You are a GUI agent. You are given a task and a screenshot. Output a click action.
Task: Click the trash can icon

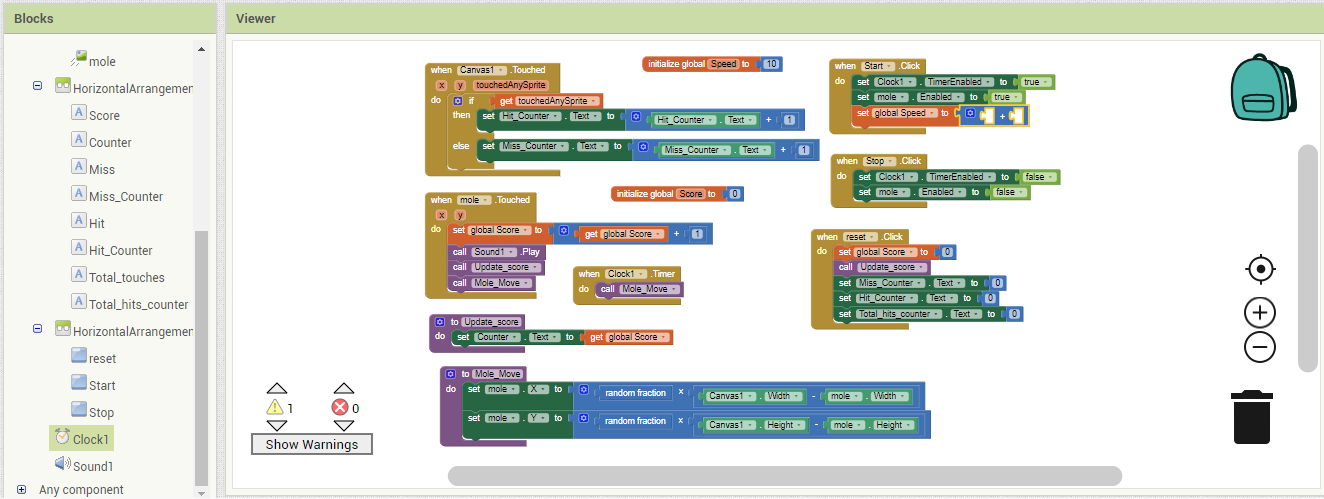point(1251,417)
